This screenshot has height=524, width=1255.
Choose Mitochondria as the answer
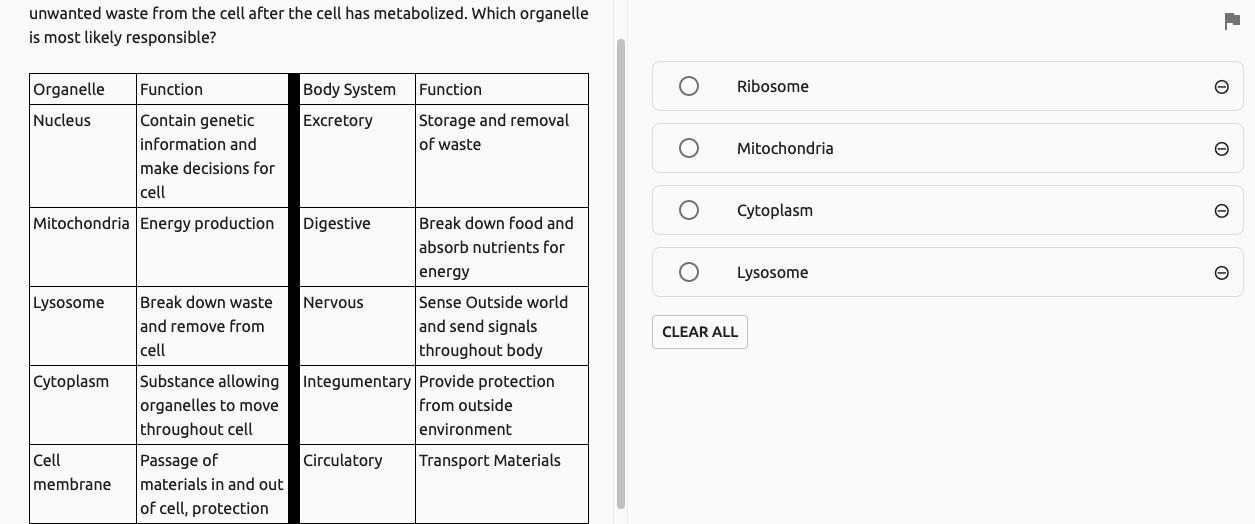(689, 148)
